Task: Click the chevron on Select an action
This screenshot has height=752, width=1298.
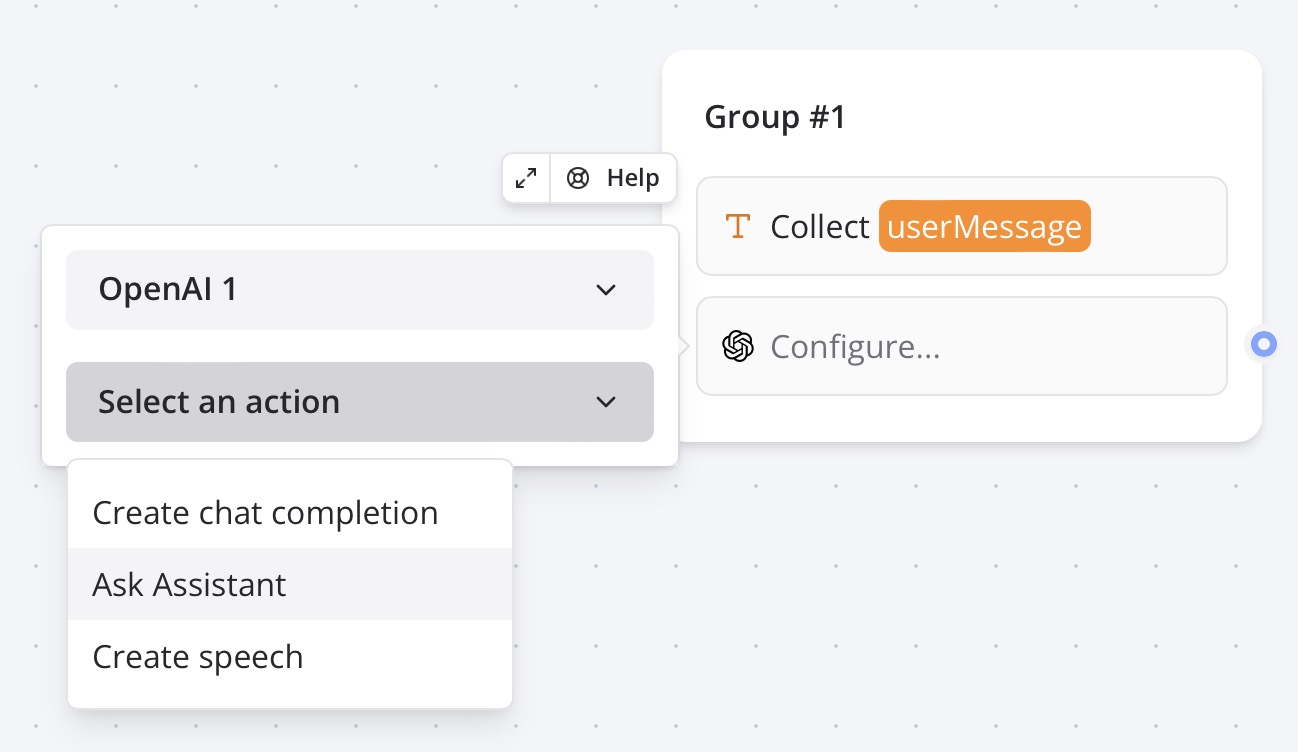Action: click(x=605, y=402)
